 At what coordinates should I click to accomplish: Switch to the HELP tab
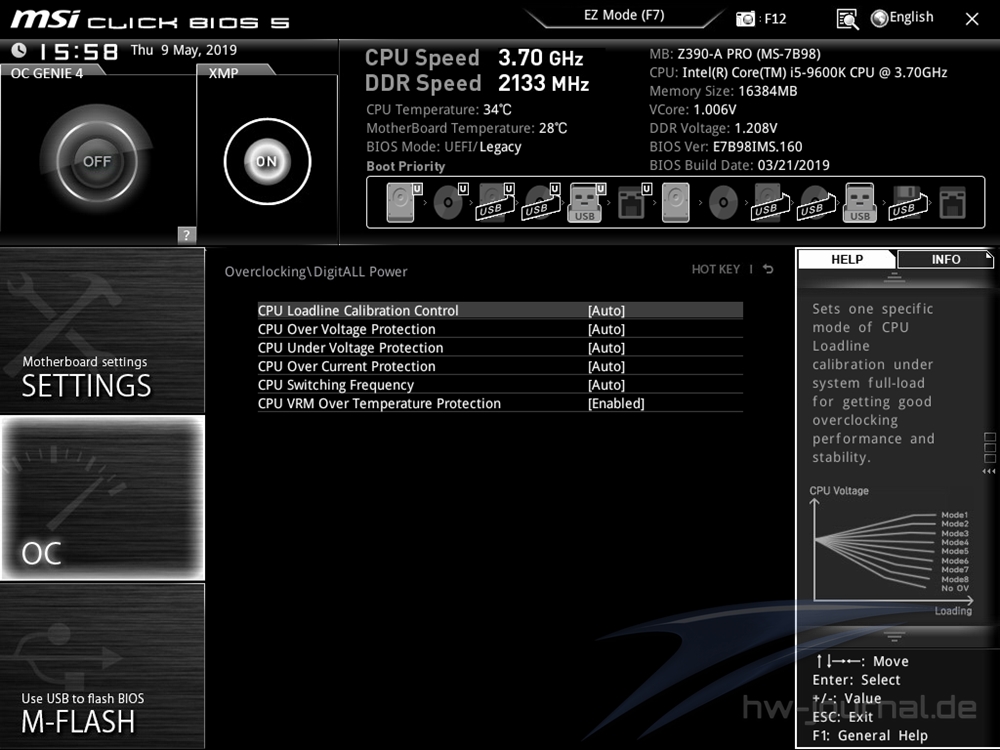pyautogui.click(x=847, y=259)
